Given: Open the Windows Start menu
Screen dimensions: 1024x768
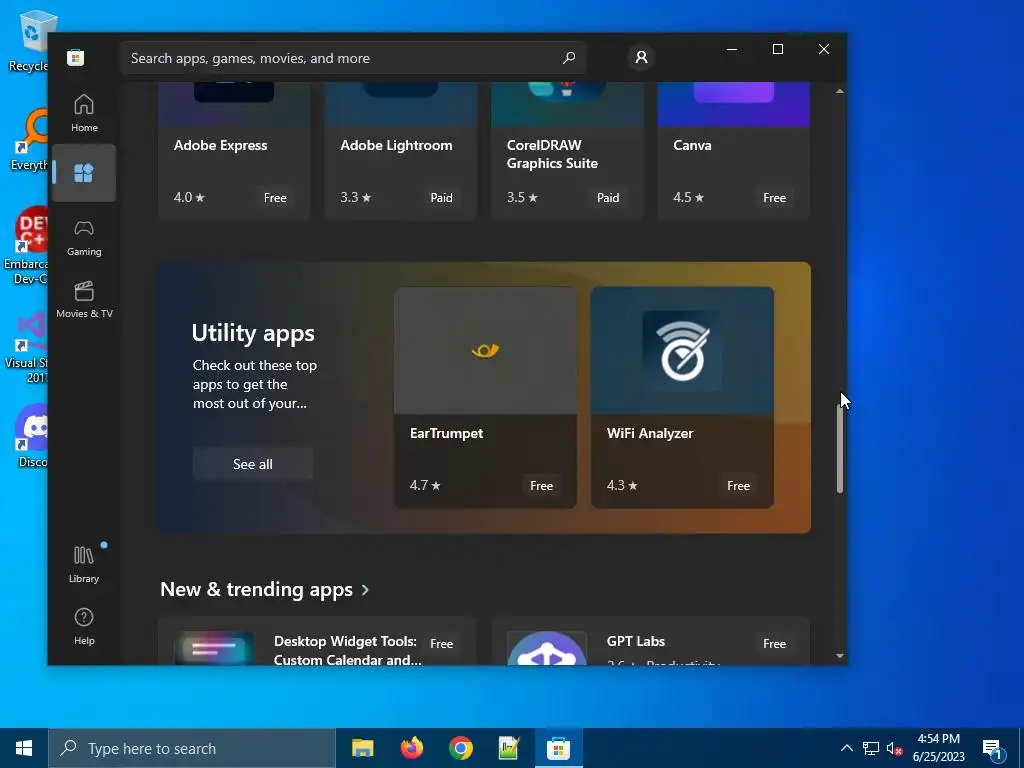Looking at the screenshot, I should coord(24,748).
